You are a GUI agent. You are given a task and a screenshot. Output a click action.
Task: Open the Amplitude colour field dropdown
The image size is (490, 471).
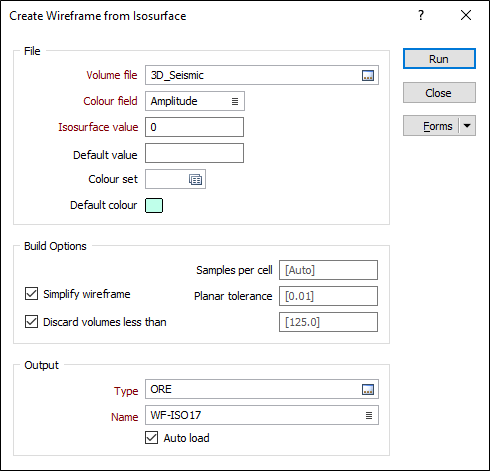pos(195,101)
